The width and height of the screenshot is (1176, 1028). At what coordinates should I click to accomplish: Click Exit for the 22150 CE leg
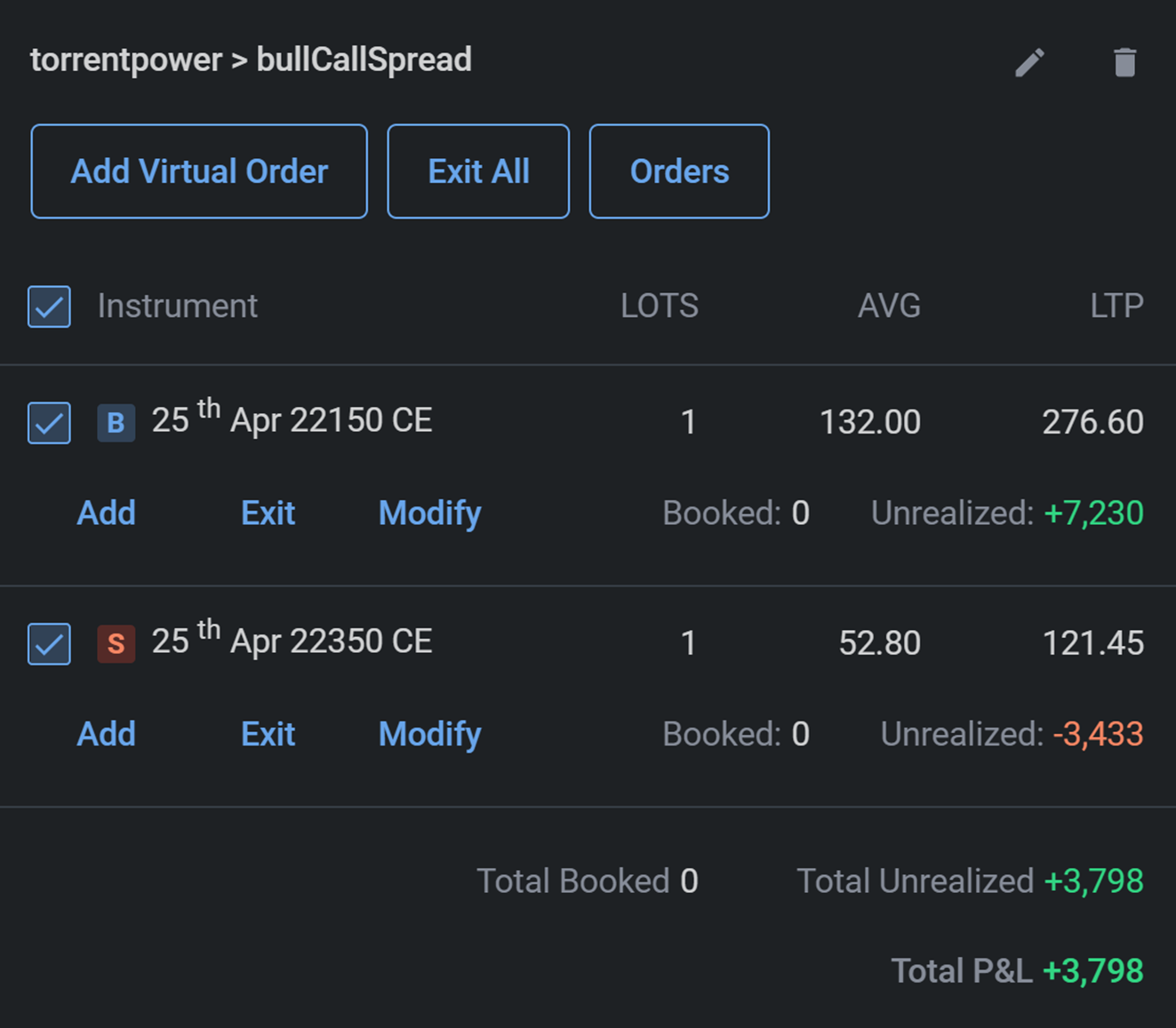[x=268, y=513]
